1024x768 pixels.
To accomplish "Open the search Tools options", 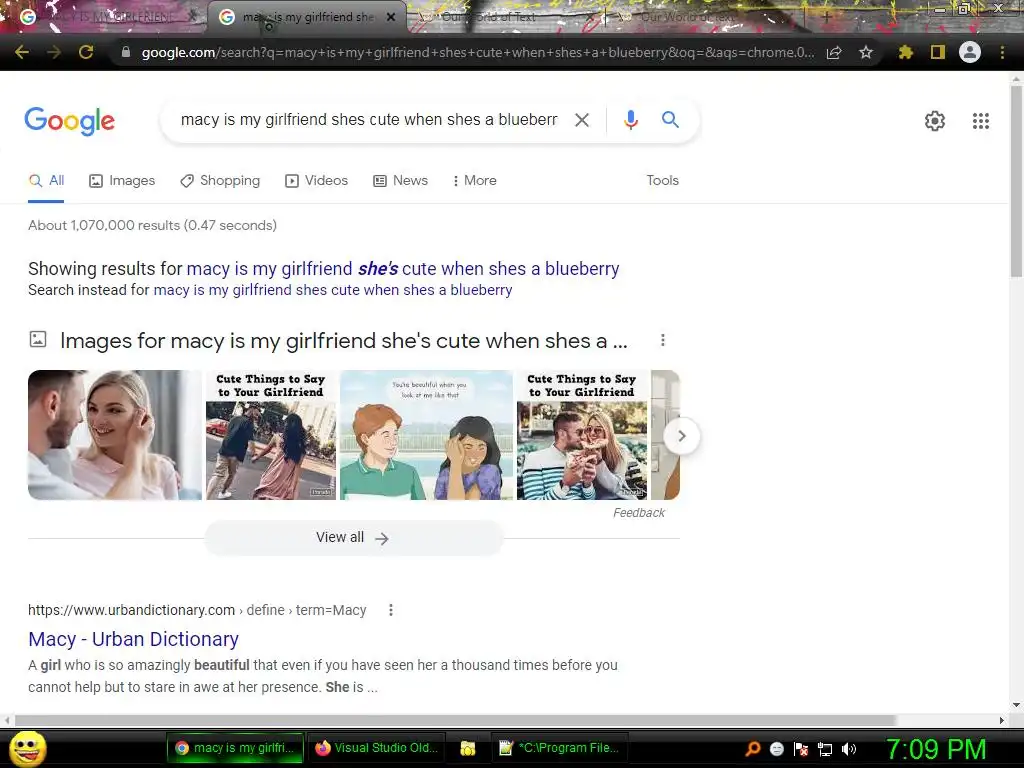I will (x=662, y=181).
